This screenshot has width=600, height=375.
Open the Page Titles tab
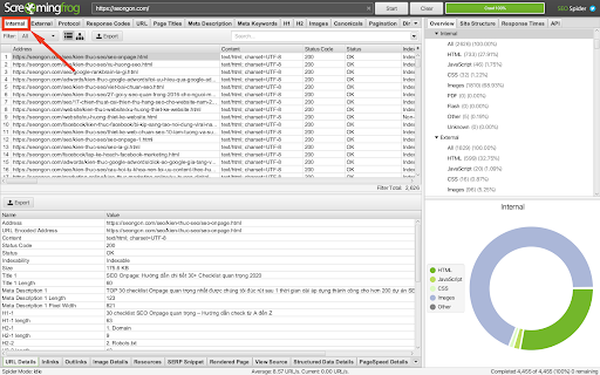(168, 23)
